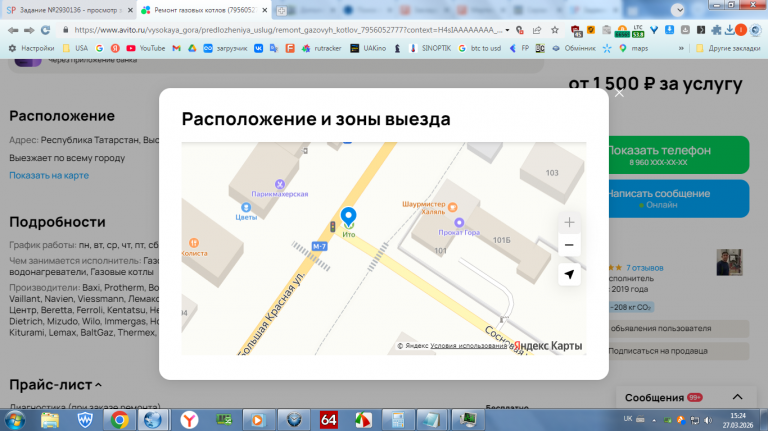Open the Gmail bookmark icon
Viewport: 768px width, 431px height.
tap(176, 48)
